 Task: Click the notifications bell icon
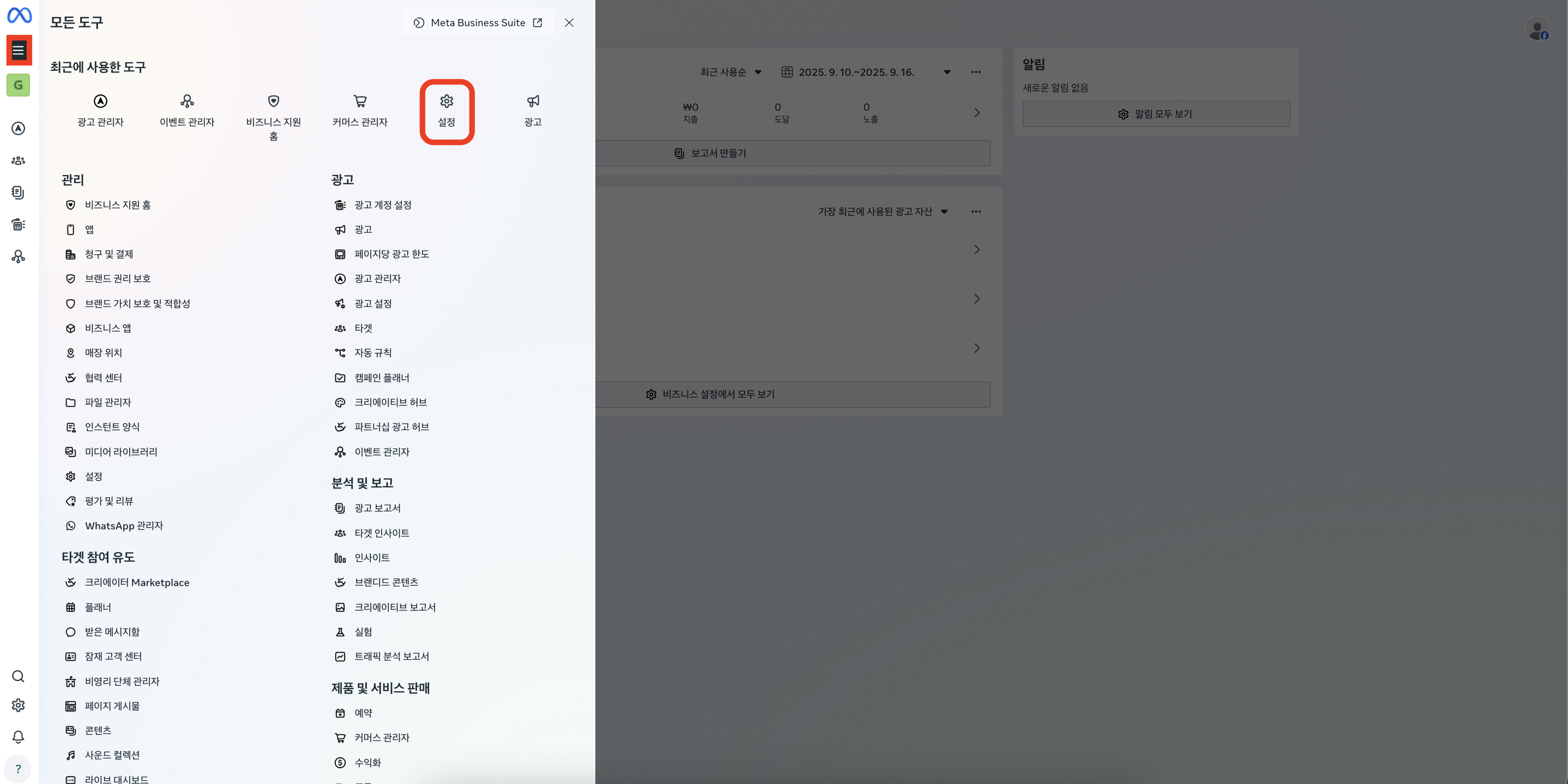[x=18, y=737]
